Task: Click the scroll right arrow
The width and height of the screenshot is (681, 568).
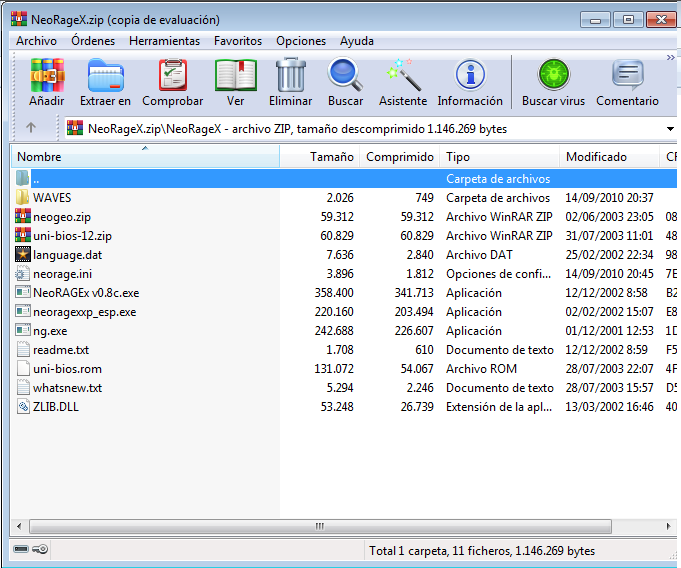Action: click(x=668, y=526)
